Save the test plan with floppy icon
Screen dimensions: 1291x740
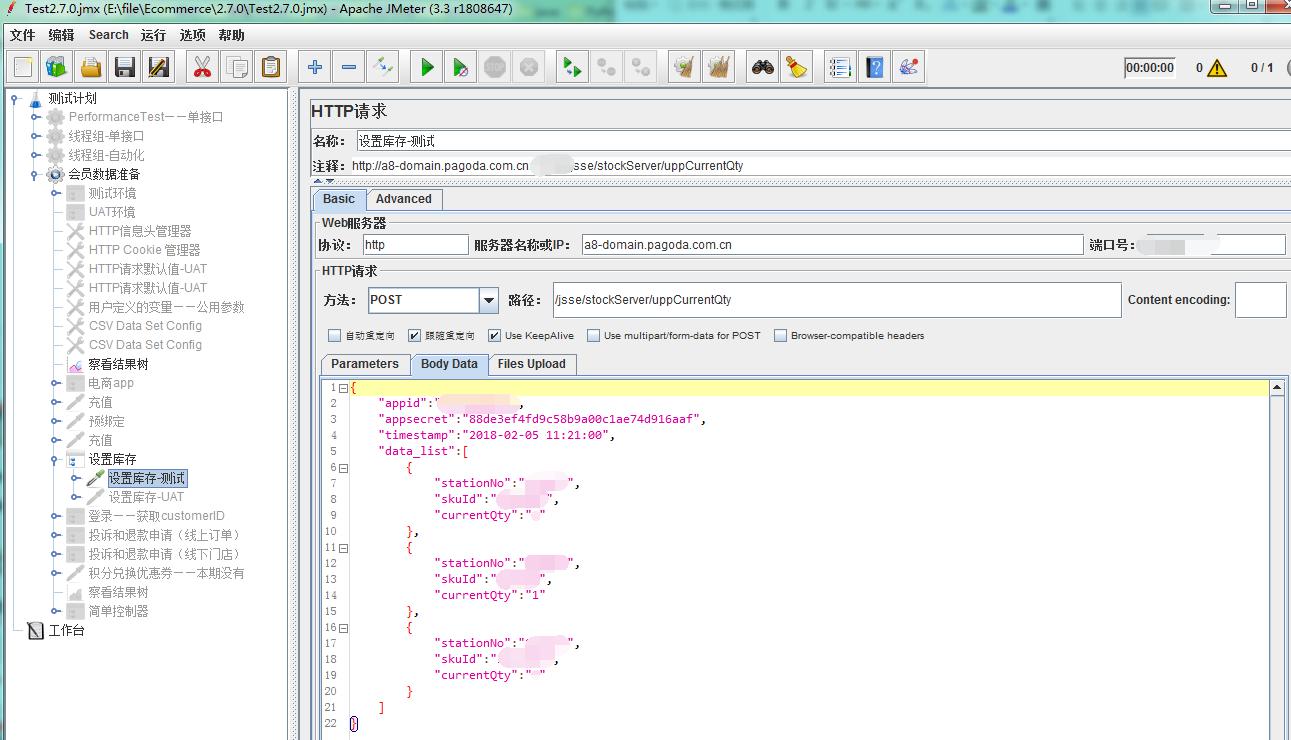pos(125,67)
